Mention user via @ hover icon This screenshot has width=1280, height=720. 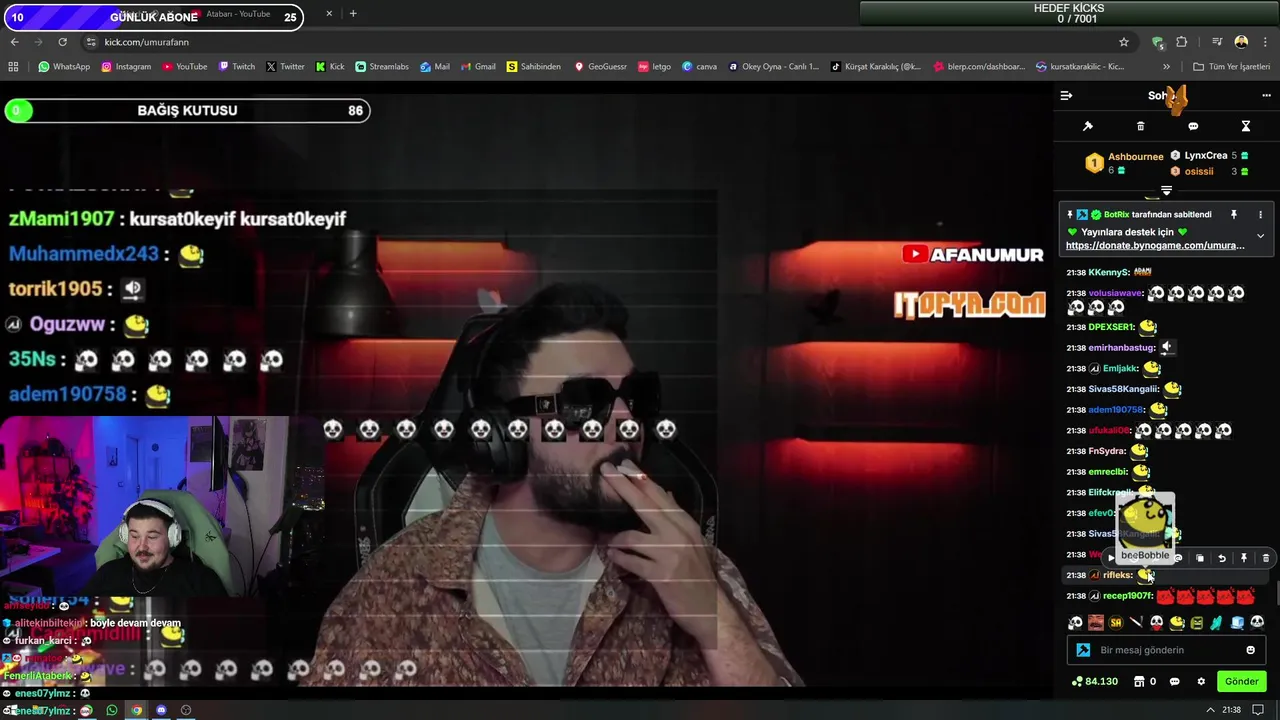(x=1178, y=558)
